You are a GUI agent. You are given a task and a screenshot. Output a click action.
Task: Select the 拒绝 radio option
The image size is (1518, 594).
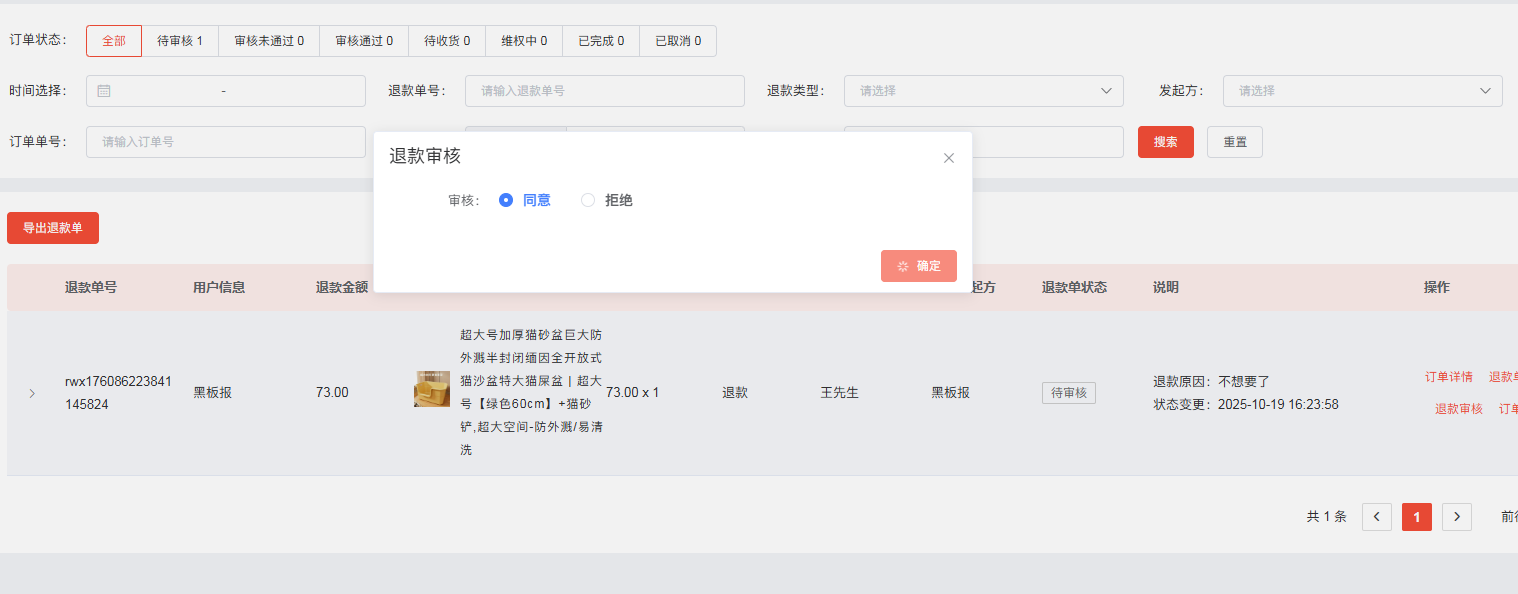[589, 200]
